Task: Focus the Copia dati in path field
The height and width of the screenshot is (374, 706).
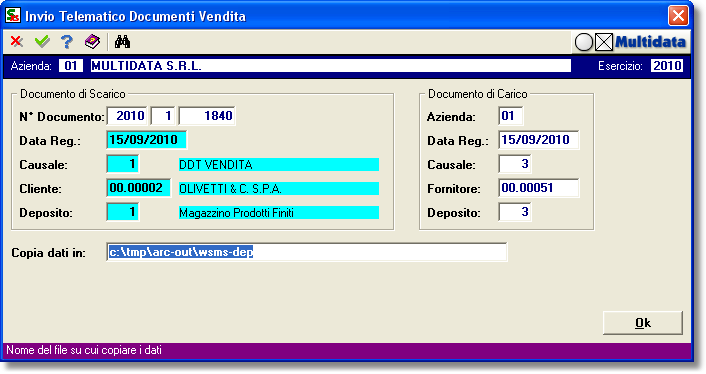Action: point(307,252)
